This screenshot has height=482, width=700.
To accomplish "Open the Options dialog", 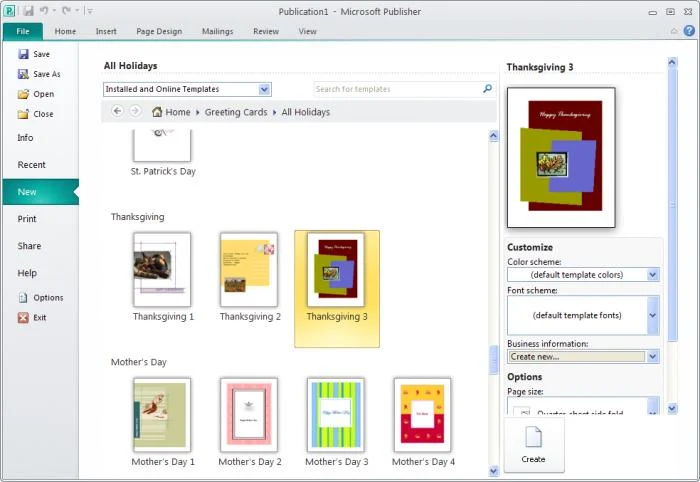I will 24,297.
